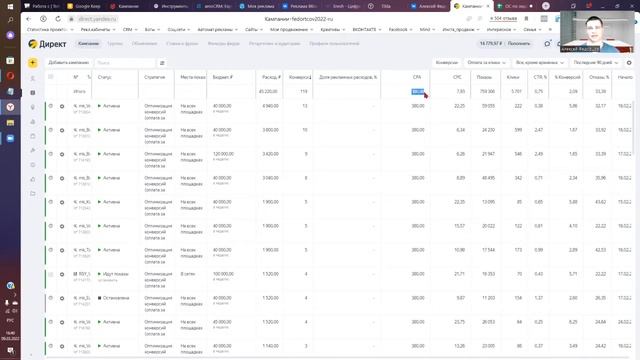Toggle the select-all checkbox in table header
The image size is (640, 360).
[51, 77]
